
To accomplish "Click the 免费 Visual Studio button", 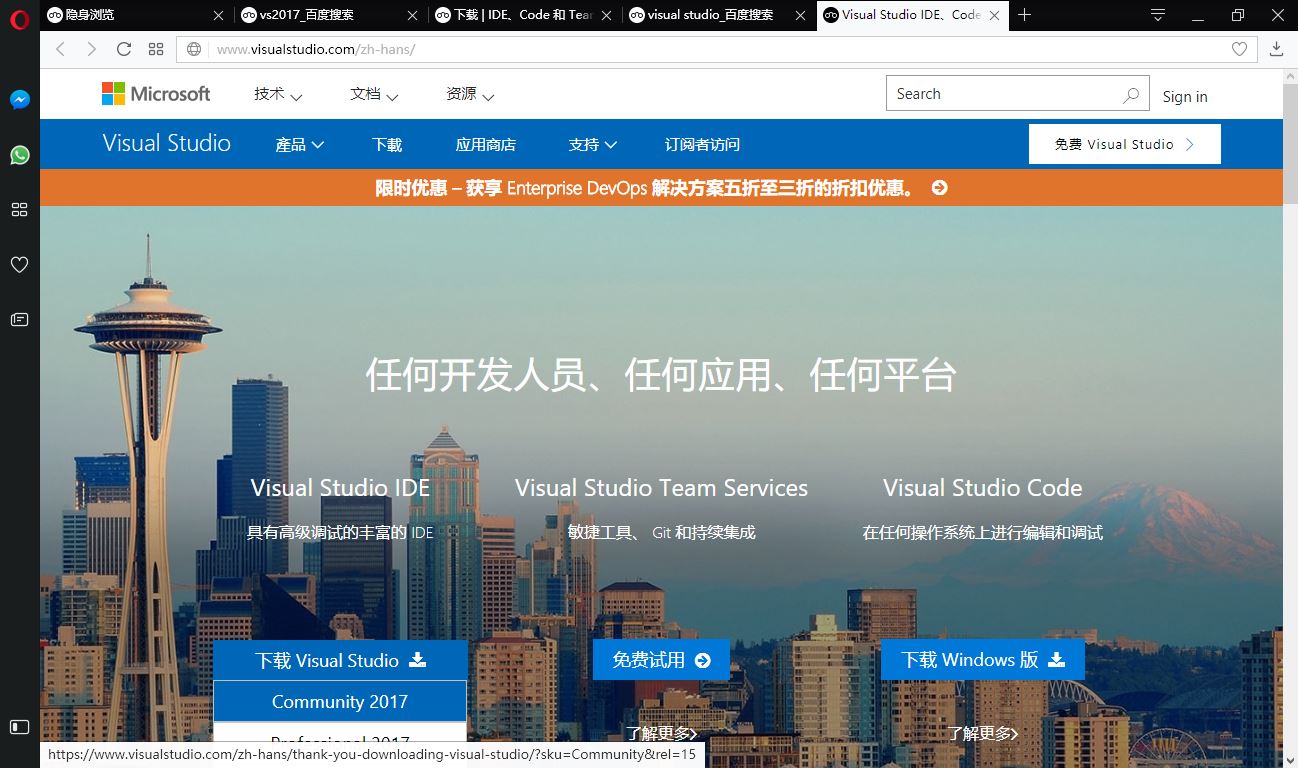I will [x=1125, y=144].
